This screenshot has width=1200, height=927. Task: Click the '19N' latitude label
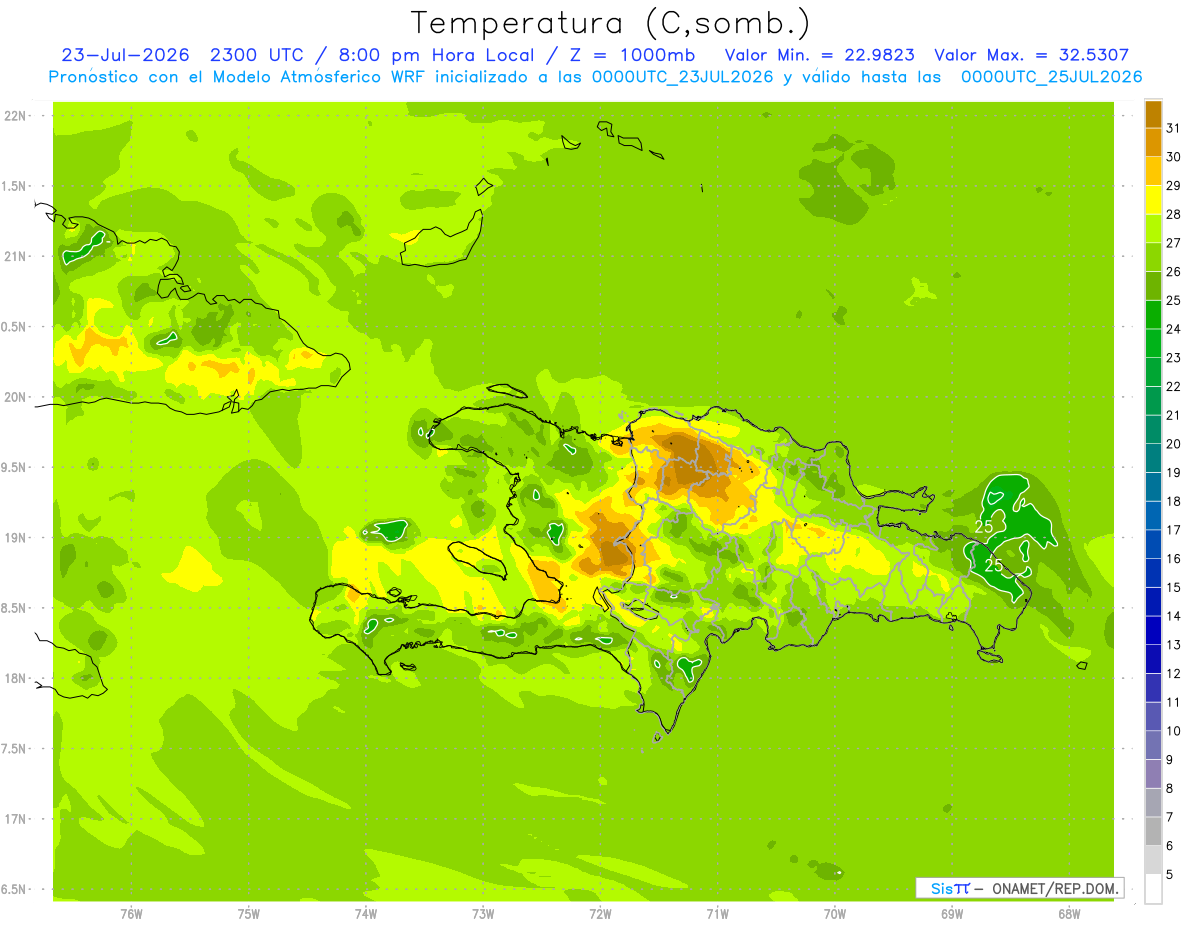click(x=15, y=537)
